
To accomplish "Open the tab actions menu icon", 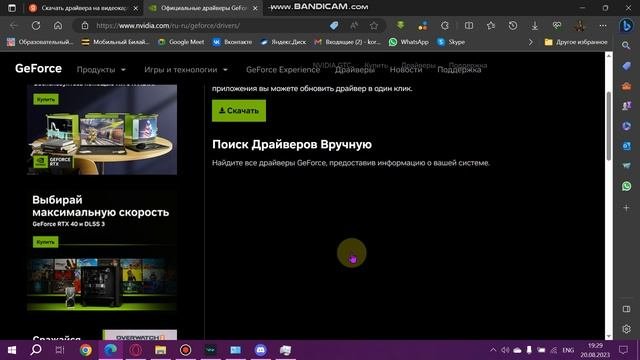I will [12, 8].
